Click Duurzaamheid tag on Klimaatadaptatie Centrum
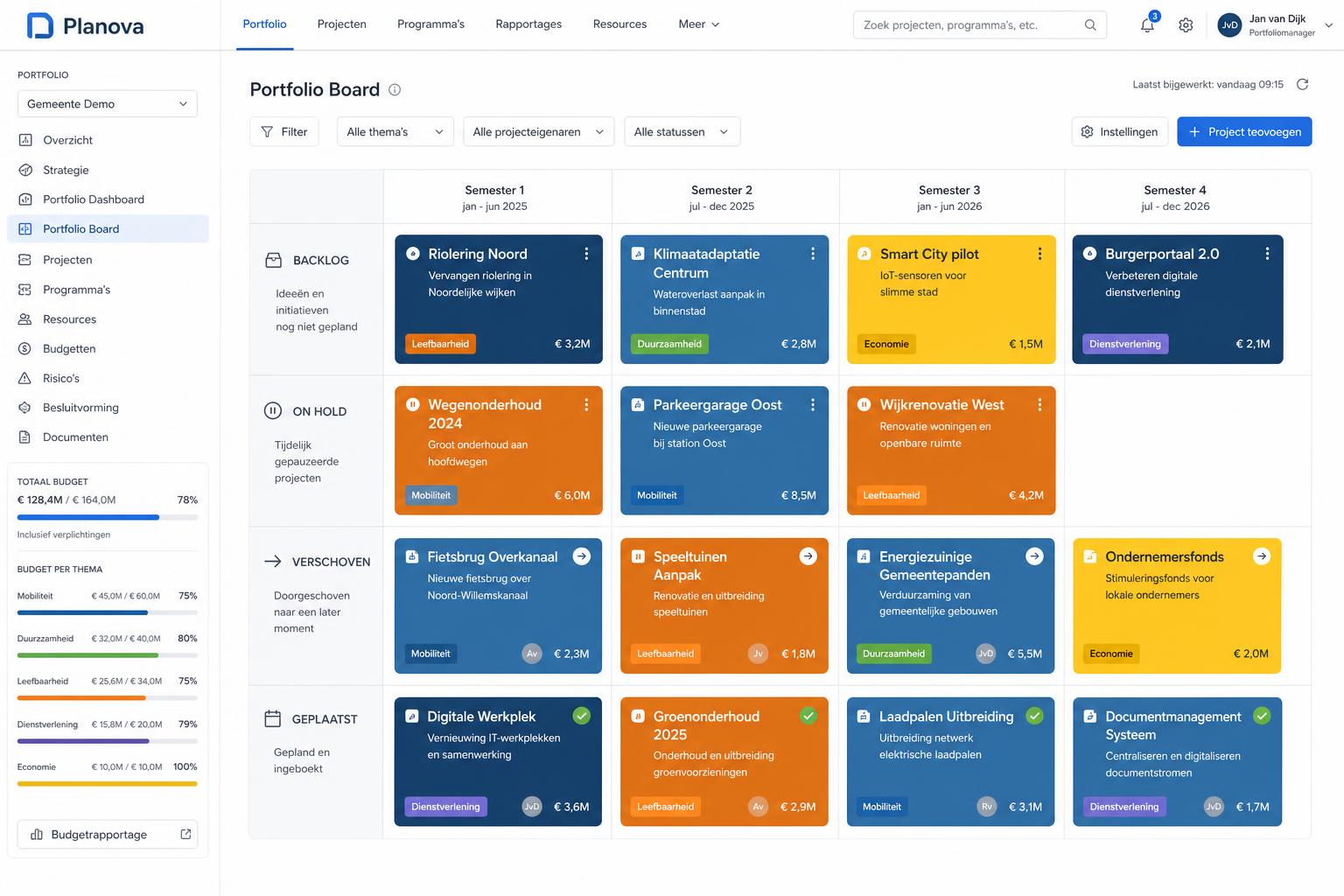Image resolution: width=1344 pixels, height=896 pixels. (x=669, y=344)
